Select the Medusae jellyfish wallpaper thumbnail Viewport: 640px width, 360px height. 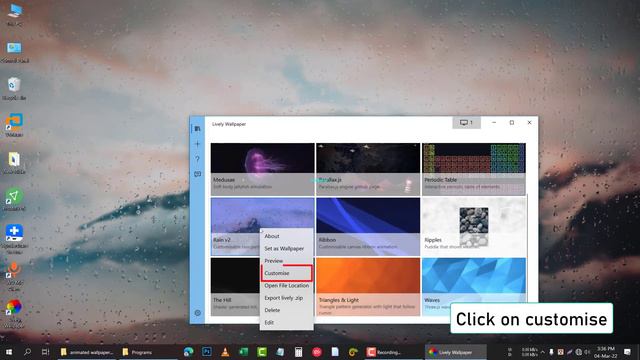point(262,169)
